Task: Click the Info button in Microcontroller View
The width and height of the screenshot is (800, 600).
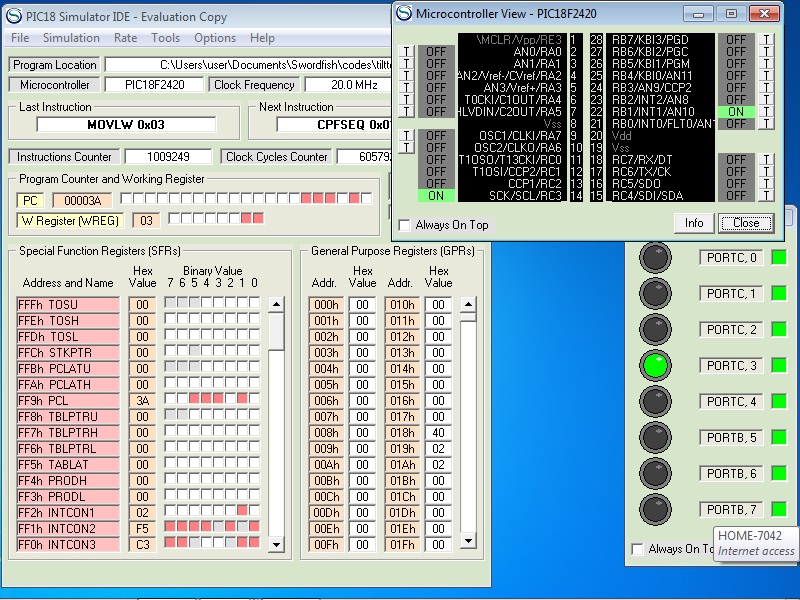Action: 693,223
